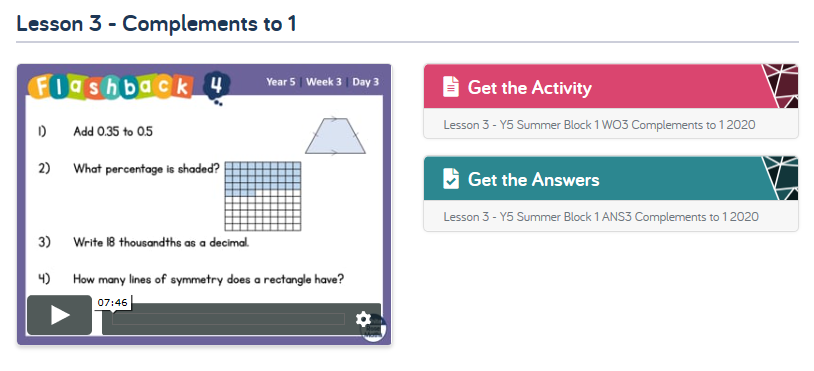Click the document icon beside Get the Activity
Viewport: 814px width, 371px height.
point(451,87)
